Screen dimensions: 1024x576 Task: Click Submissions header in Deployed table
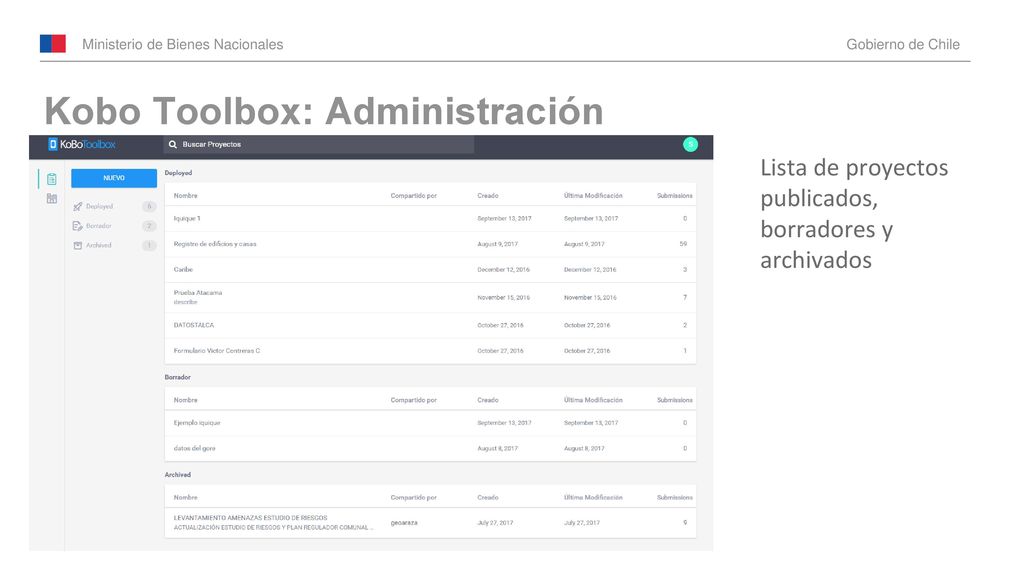click(675, 196)
